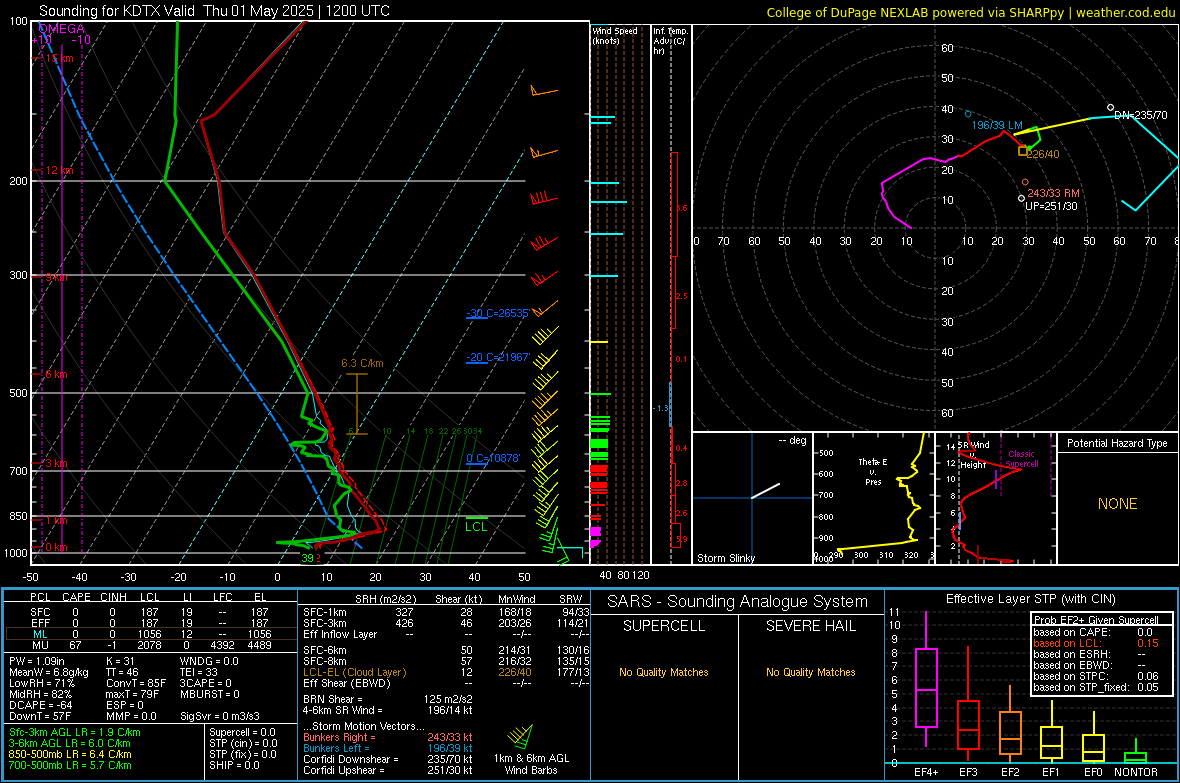Screen dimensions: 1180x783
Task: Click No Quality Matches under SUPERCELL
Action: pos(664,672)
